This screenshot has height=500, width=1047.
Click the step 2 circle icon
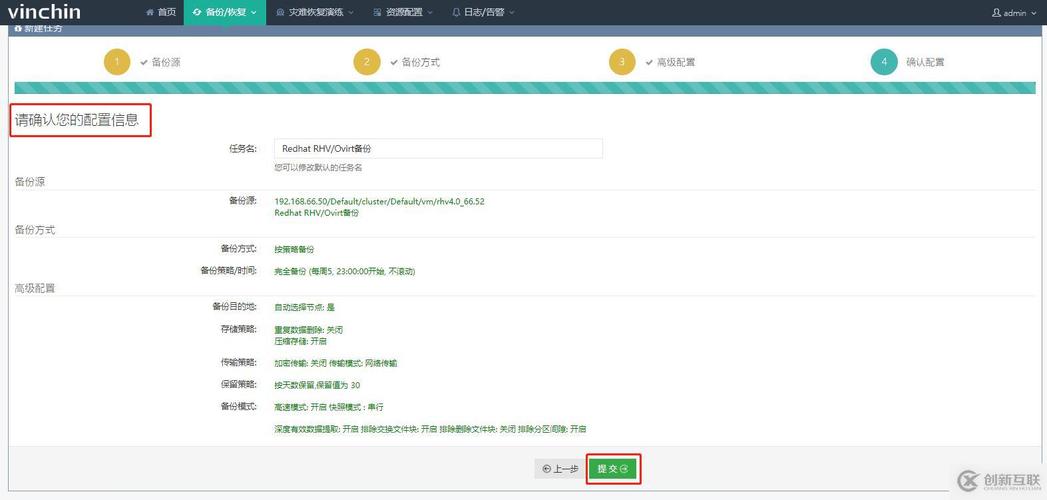367,62
